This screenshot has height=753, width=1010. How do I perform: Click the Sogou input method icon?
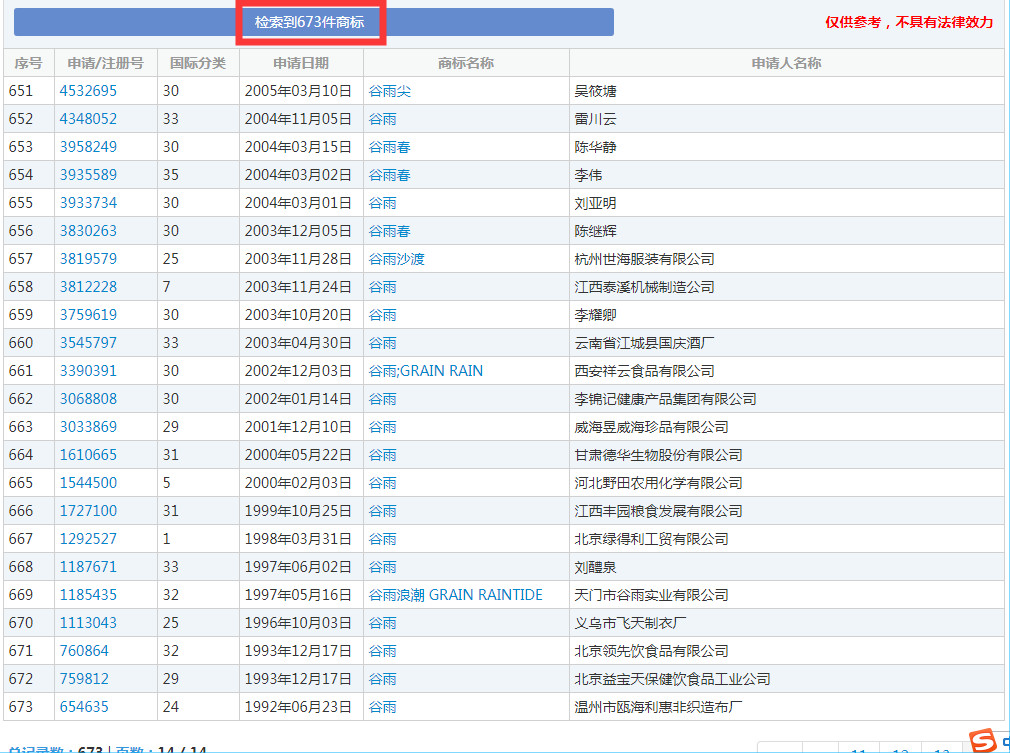[984, 741]
